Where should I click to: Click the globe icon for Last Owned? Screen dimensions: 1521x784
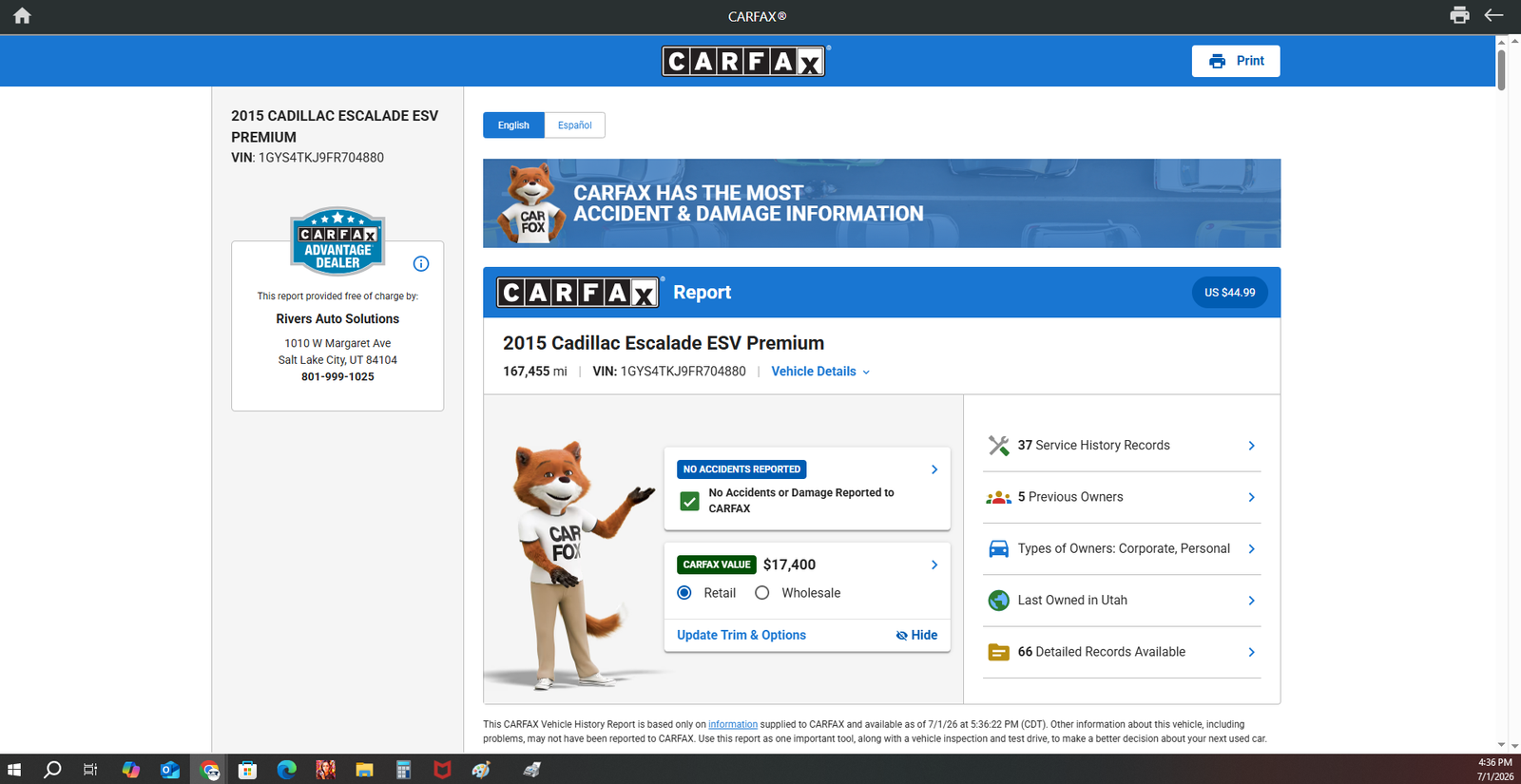coord(998,601)
